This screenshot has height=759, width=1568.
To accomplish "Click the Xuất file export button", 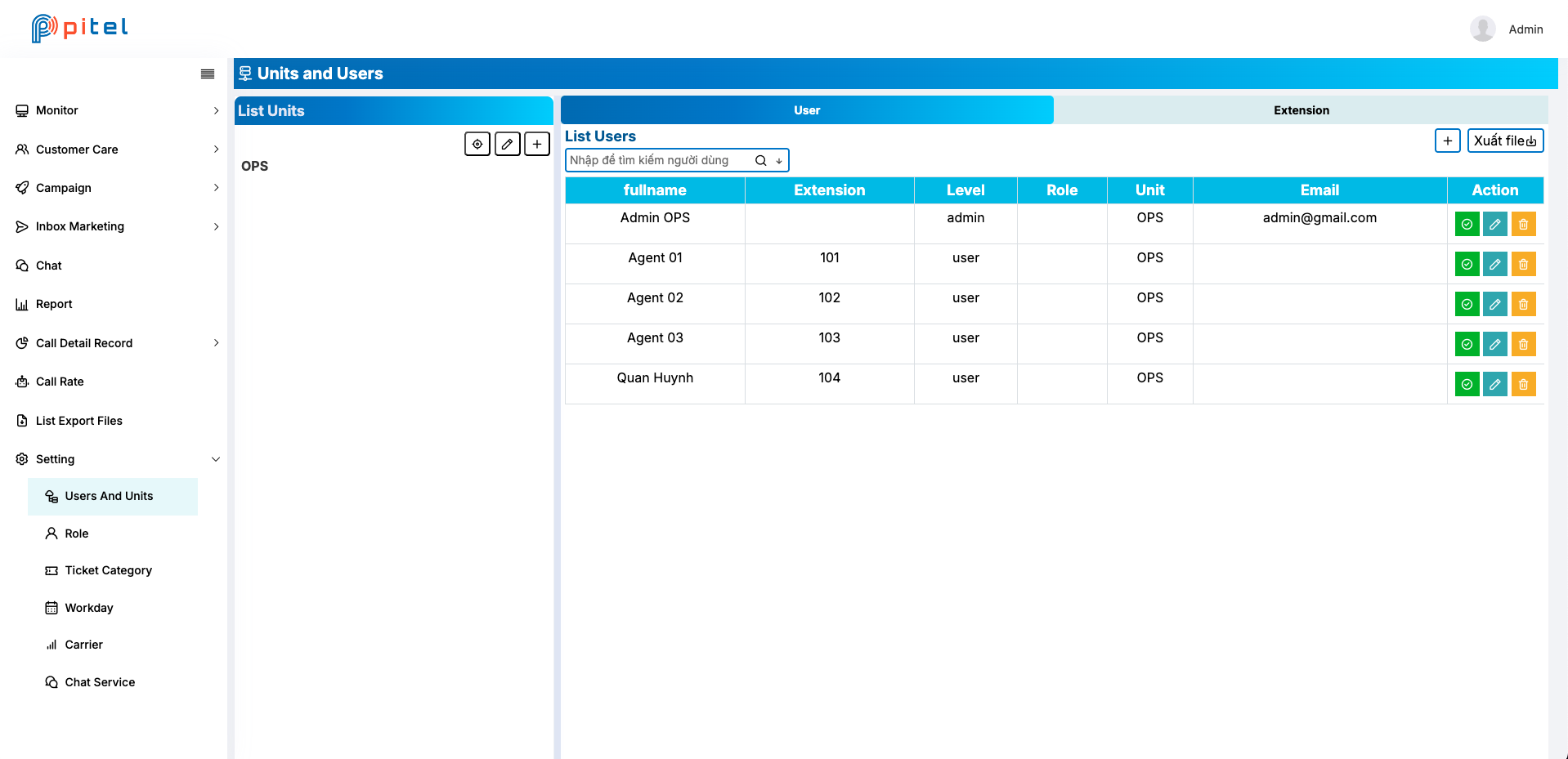I will (1505, 141).
